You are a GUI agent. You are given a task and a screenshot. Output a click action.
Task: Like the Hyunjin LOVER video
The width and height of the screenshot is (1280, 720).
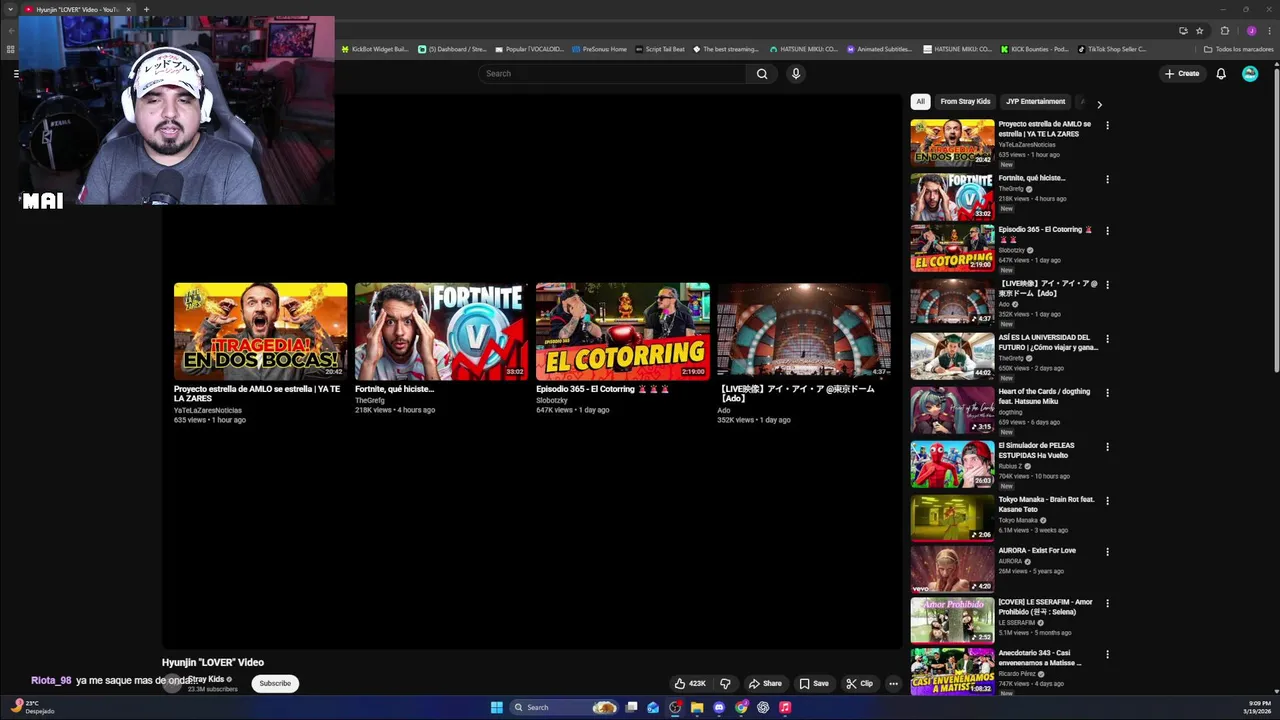(690, 684)
